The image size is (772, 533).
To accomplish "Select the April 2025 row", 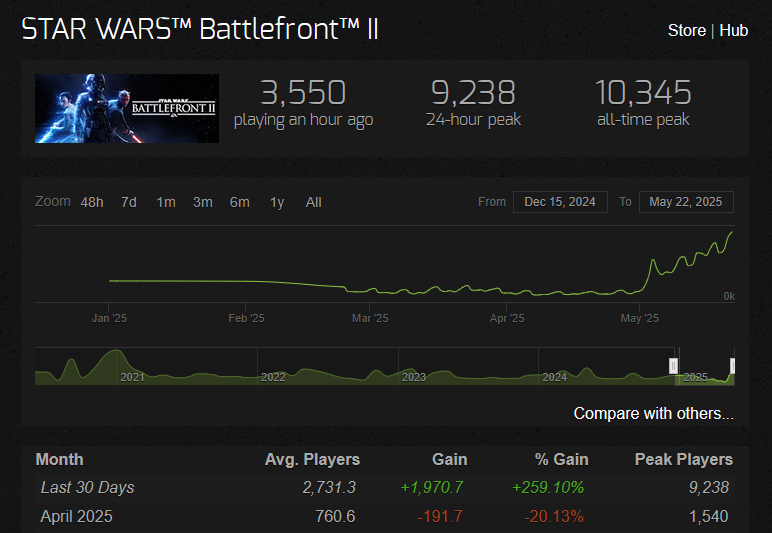I will pyautogui.click(x=79, y=516).
